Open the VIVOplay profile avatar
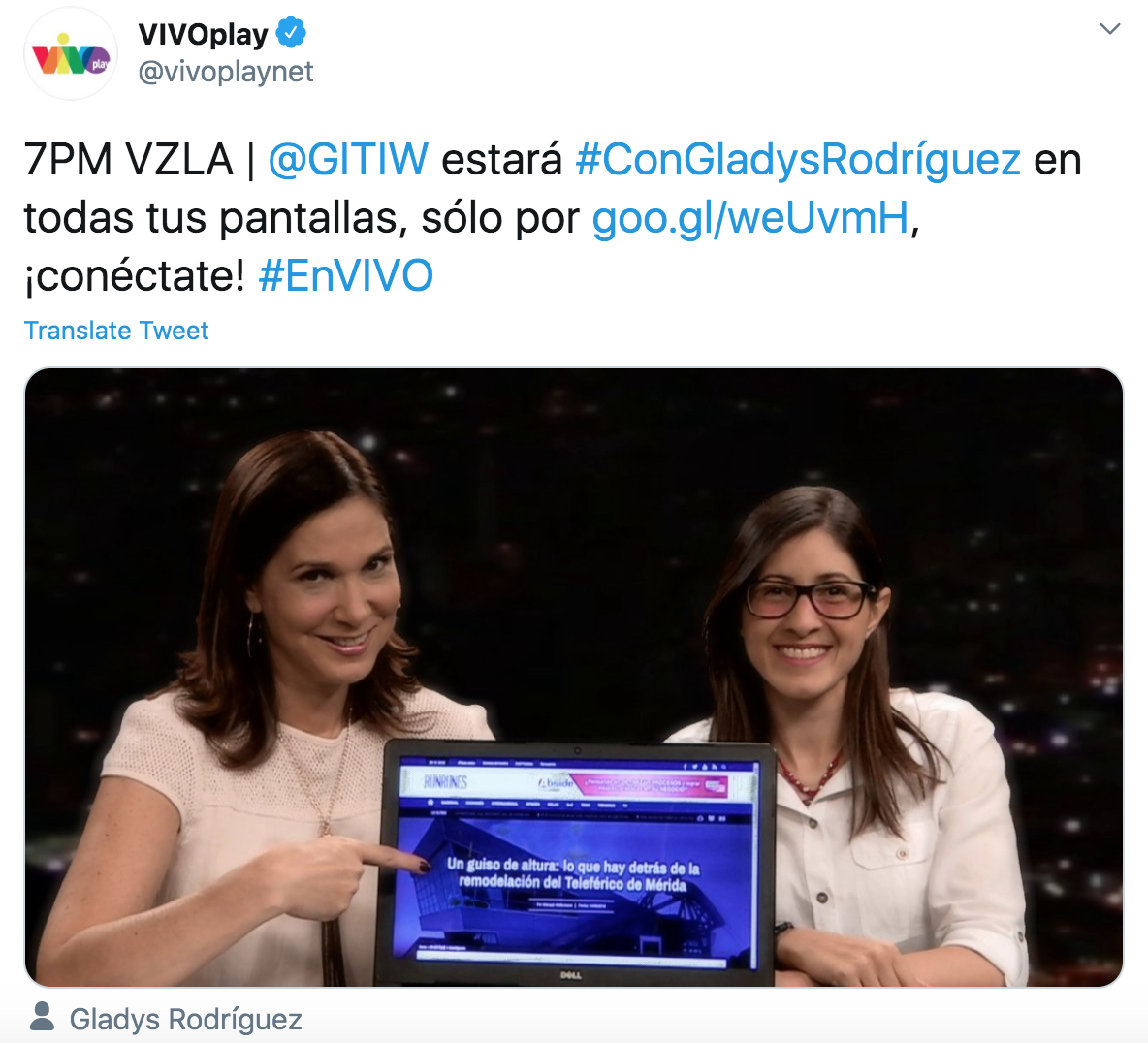Screen dimensions: 1148x1043 tap(71, 54)
